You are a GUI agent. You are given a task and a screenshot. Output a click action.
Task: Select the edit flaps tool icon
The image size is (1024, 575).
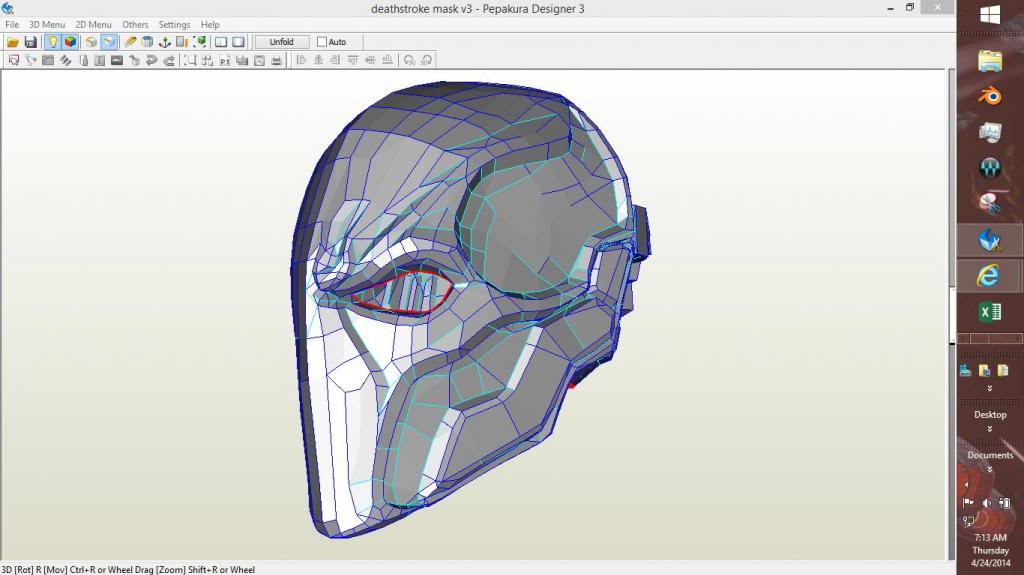point(65,60)
